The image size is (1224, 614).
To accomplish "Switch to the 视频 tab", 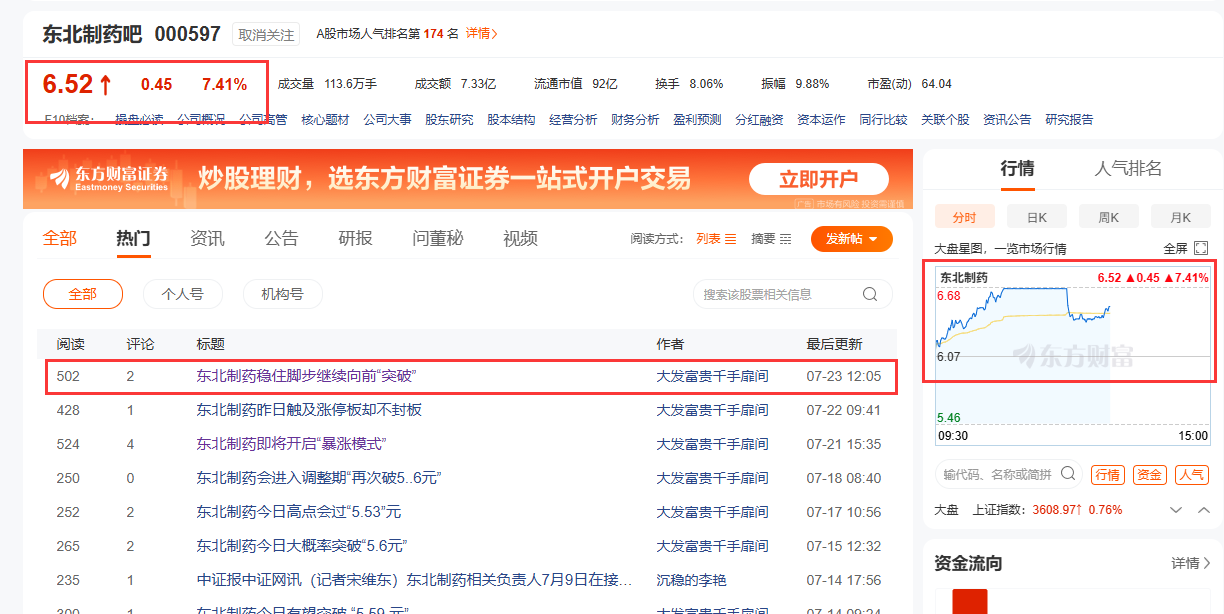I will tap(520, 238).
